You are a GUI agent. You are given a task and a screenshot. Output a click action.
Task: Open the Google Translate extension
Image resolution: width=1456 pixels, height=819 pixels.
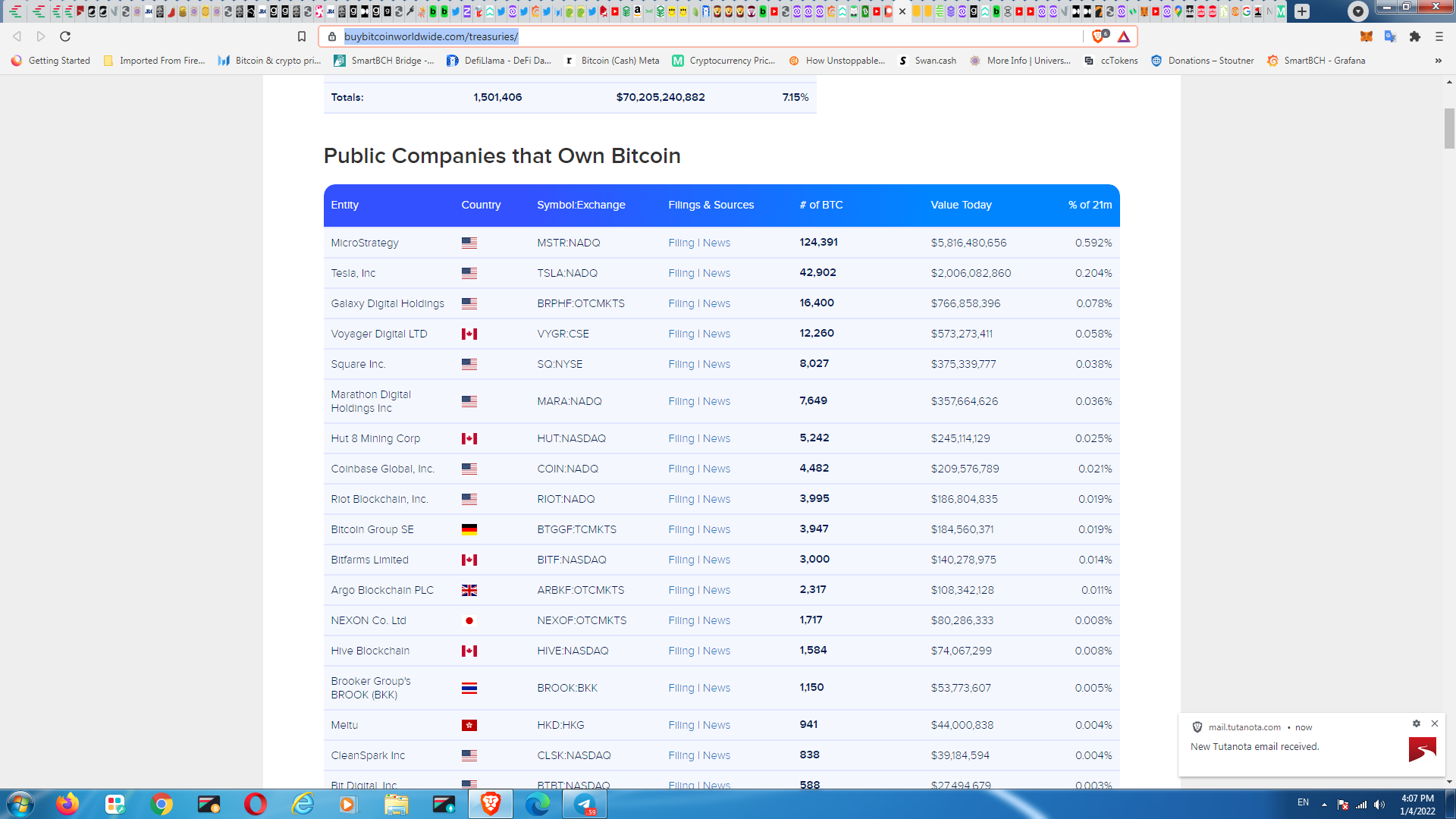click(x=1390, y=36)
